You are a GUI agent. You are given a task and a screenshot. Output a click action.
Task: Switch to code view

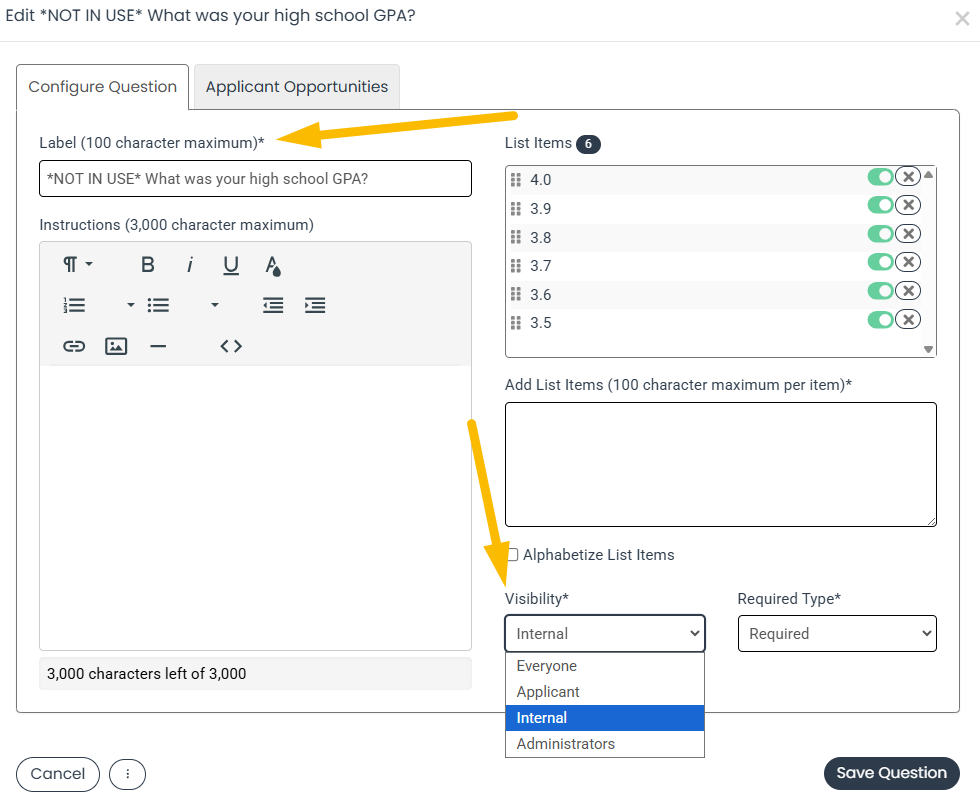(x=231, y=346)
